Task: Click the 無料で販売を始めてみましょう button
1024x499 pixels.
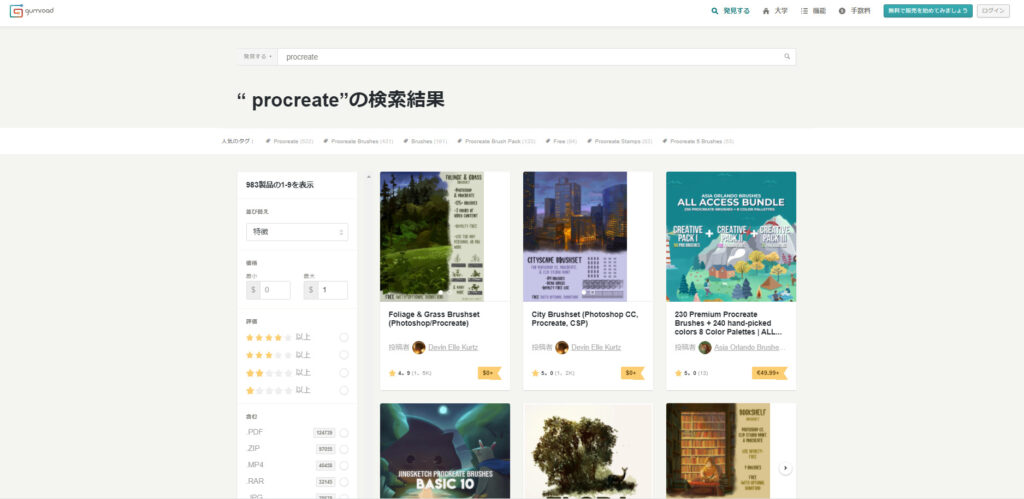Action: [x=928, y=11]
